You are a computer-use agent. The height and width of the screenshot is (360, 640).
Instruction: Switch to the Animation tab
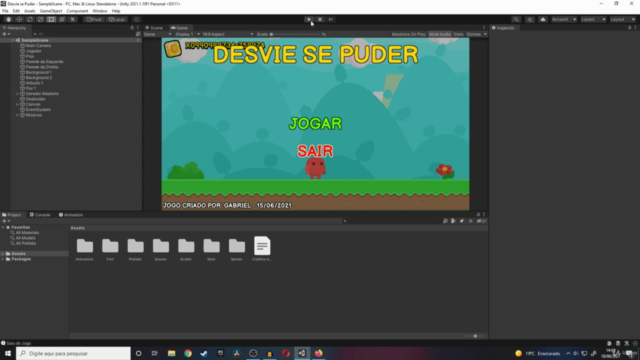[71, 215]
